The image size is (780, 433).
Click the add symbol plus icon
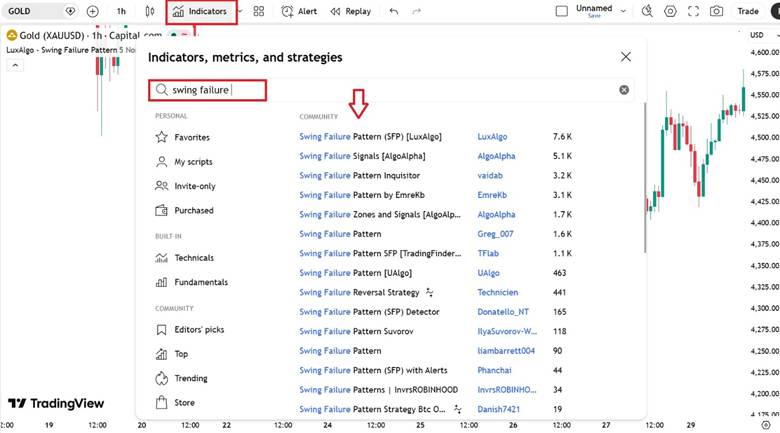(93, 11)
